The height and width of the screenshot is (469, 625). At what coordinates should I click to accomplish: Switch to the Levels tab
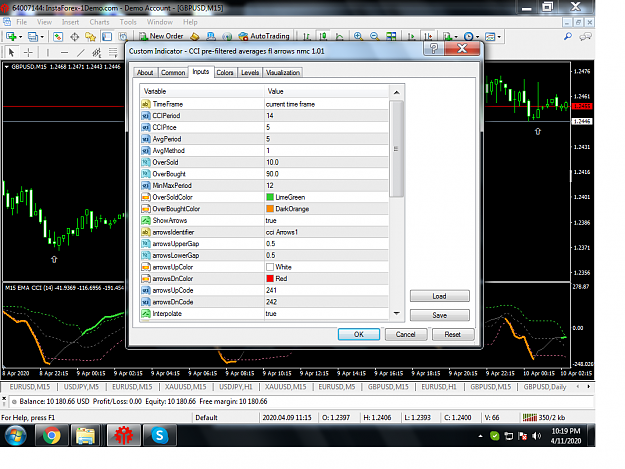click(x=250, y=73)
